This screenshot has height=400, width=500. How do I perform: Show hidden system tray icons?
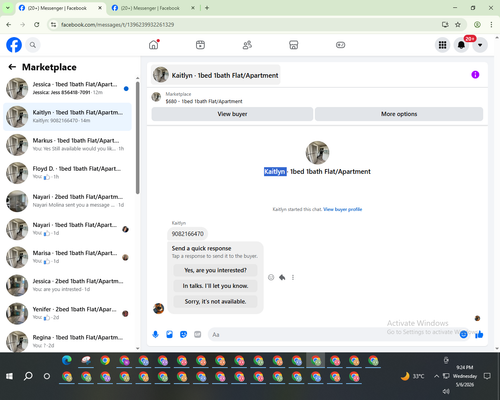pos(436,376)
